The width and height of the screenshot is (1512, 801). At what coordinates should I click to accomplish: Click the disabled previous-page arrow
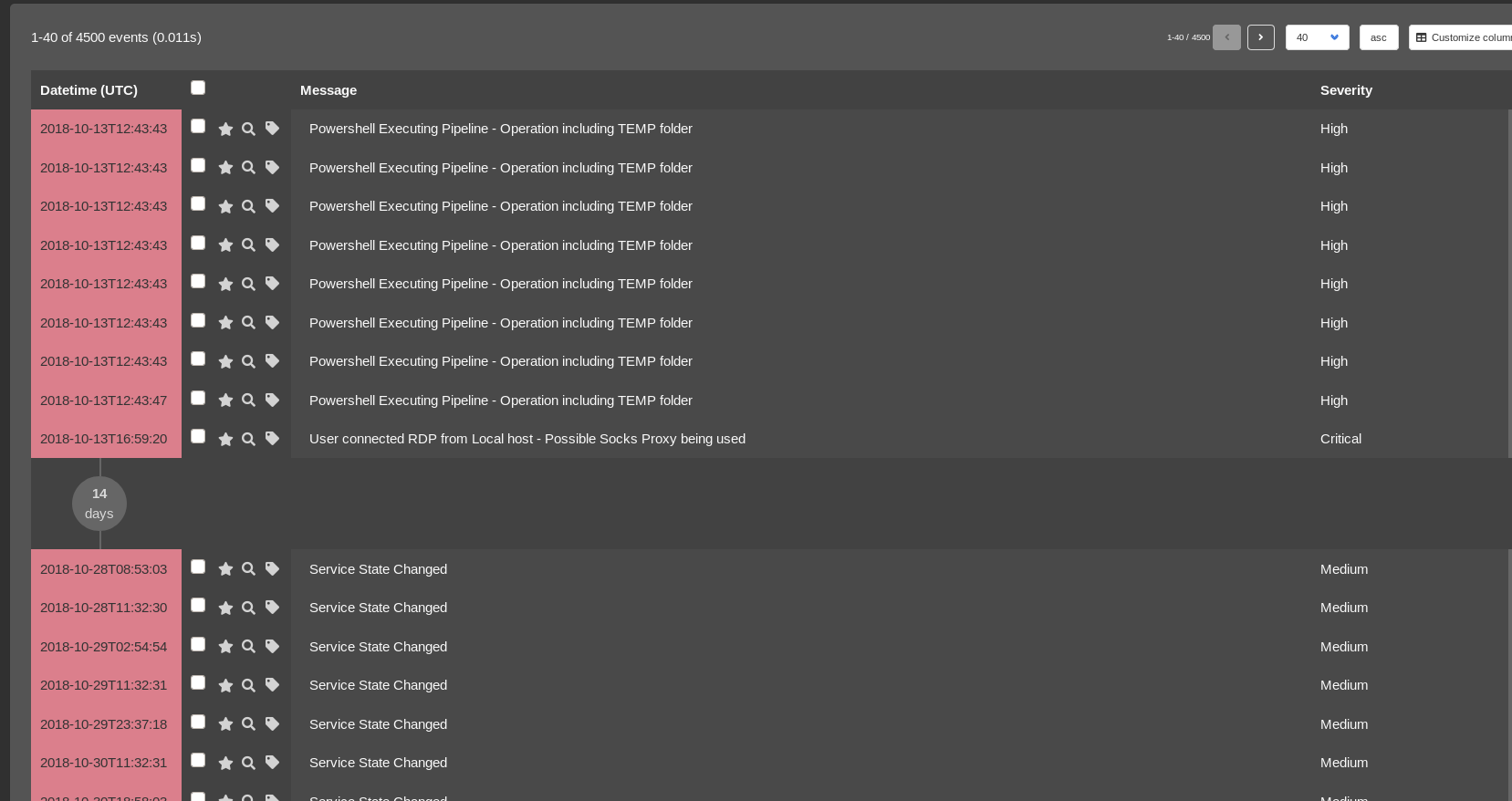click(1226, 37)
